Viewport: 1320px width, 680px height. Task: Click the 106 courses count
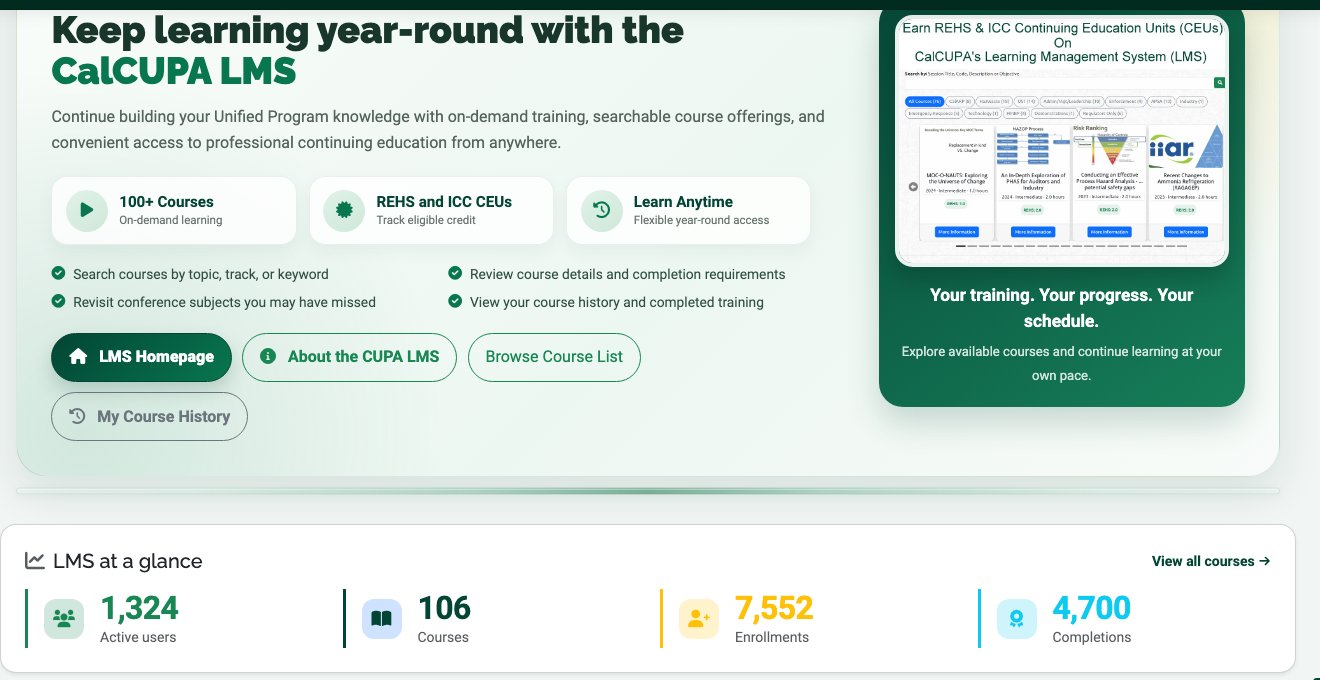click(x=444, y=607)
